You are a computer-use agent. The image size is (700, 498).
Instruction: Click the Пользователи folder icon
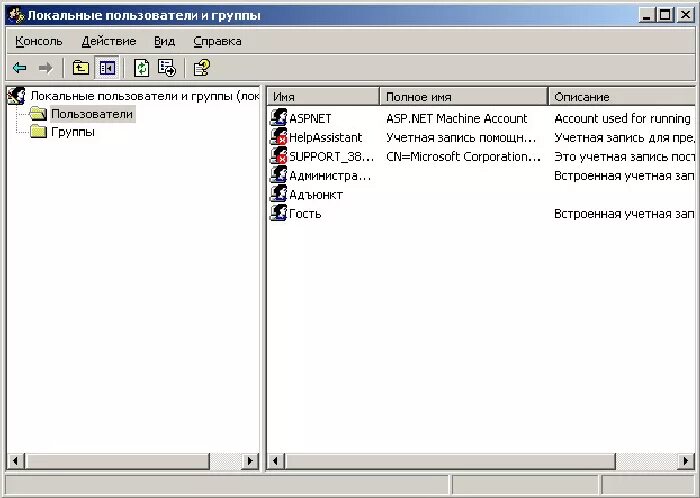click(x=38, y=114)
